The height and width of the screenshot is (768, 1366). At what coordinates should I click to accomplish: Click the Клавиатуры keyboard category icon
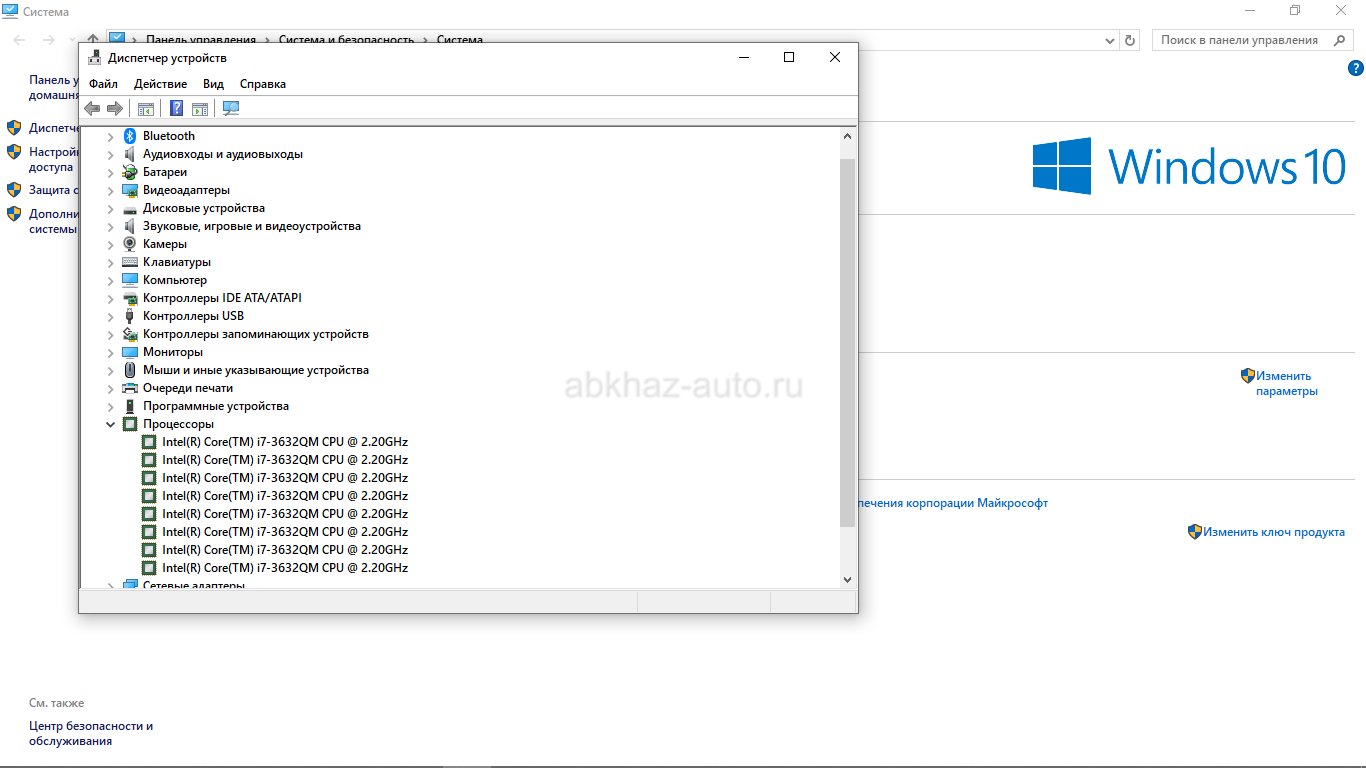pos(129,262)
